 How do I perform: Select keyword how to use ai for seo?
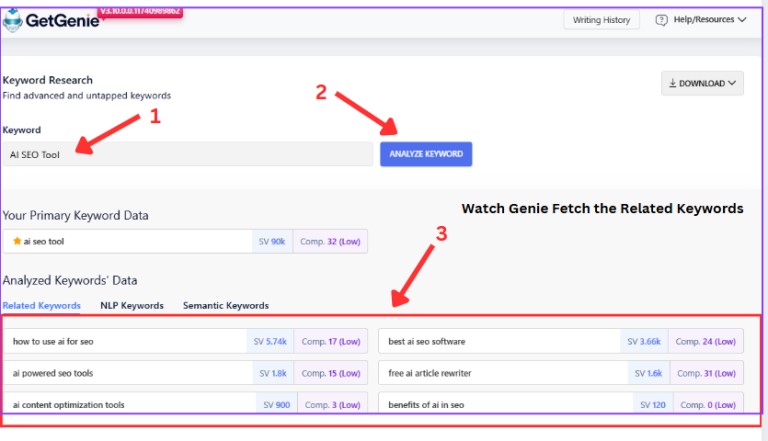(185, 341)
